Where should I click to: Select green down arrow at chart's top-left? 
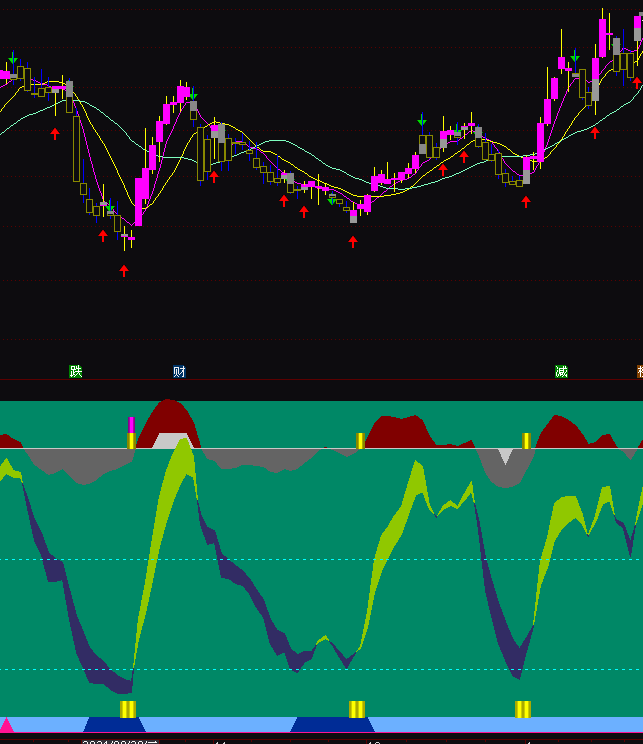pos(12,59)
